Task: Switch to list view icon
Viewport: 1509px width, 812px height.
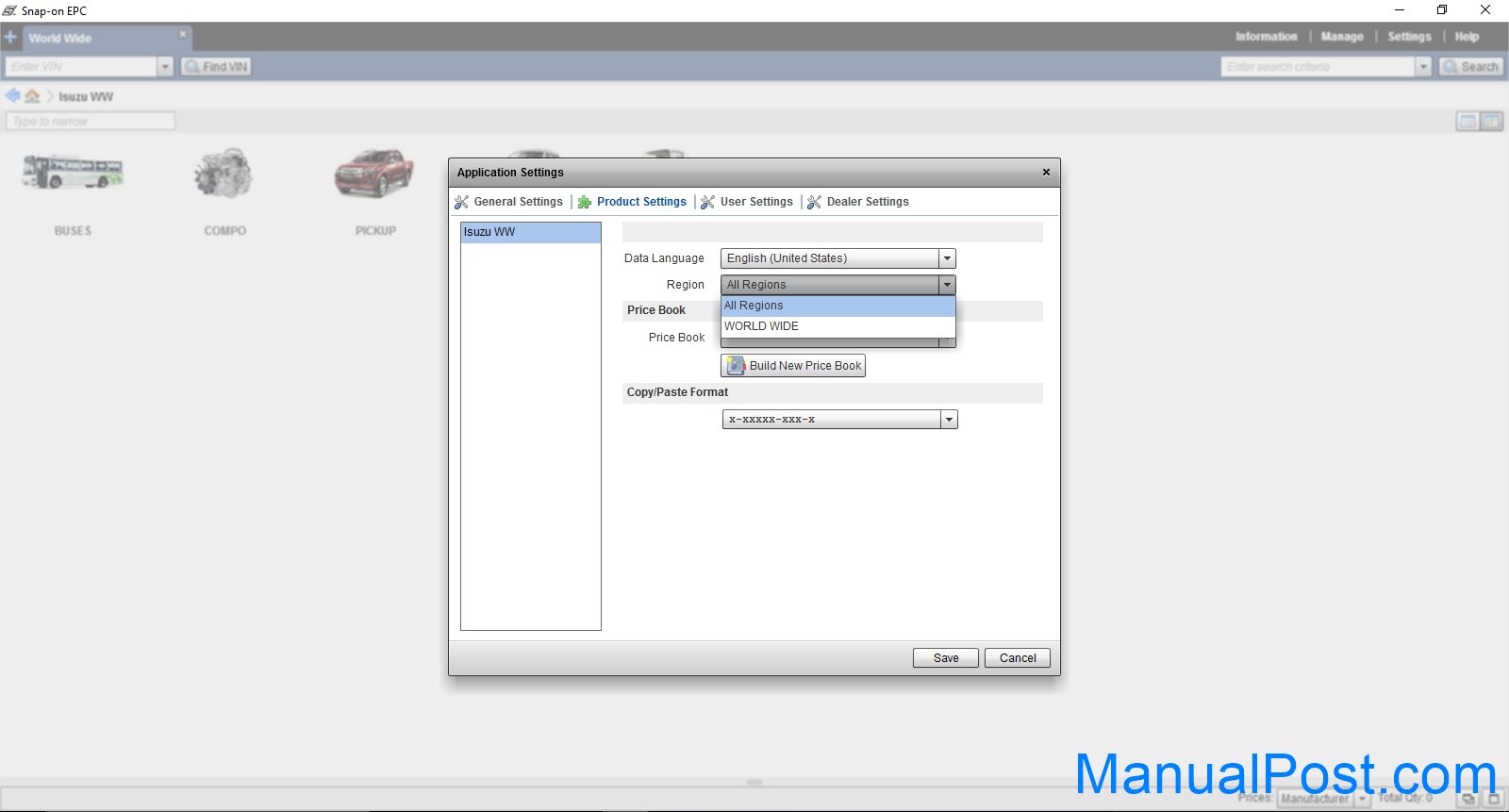Action: coord(1468,122)
